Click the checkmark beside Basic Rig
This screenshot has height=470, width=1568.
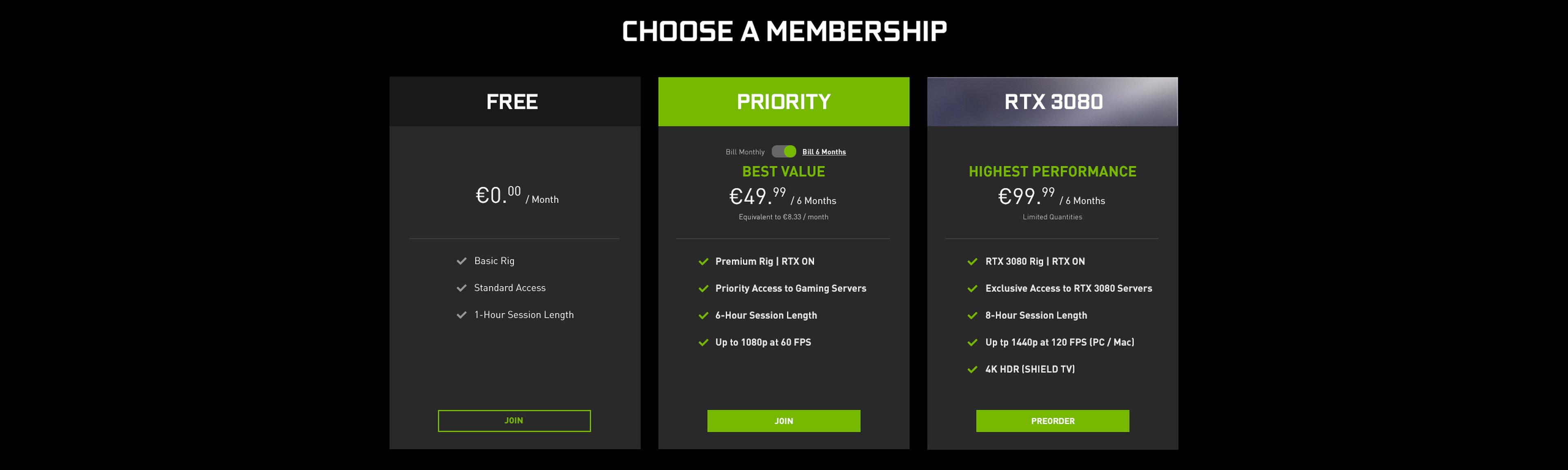[461, 260]
